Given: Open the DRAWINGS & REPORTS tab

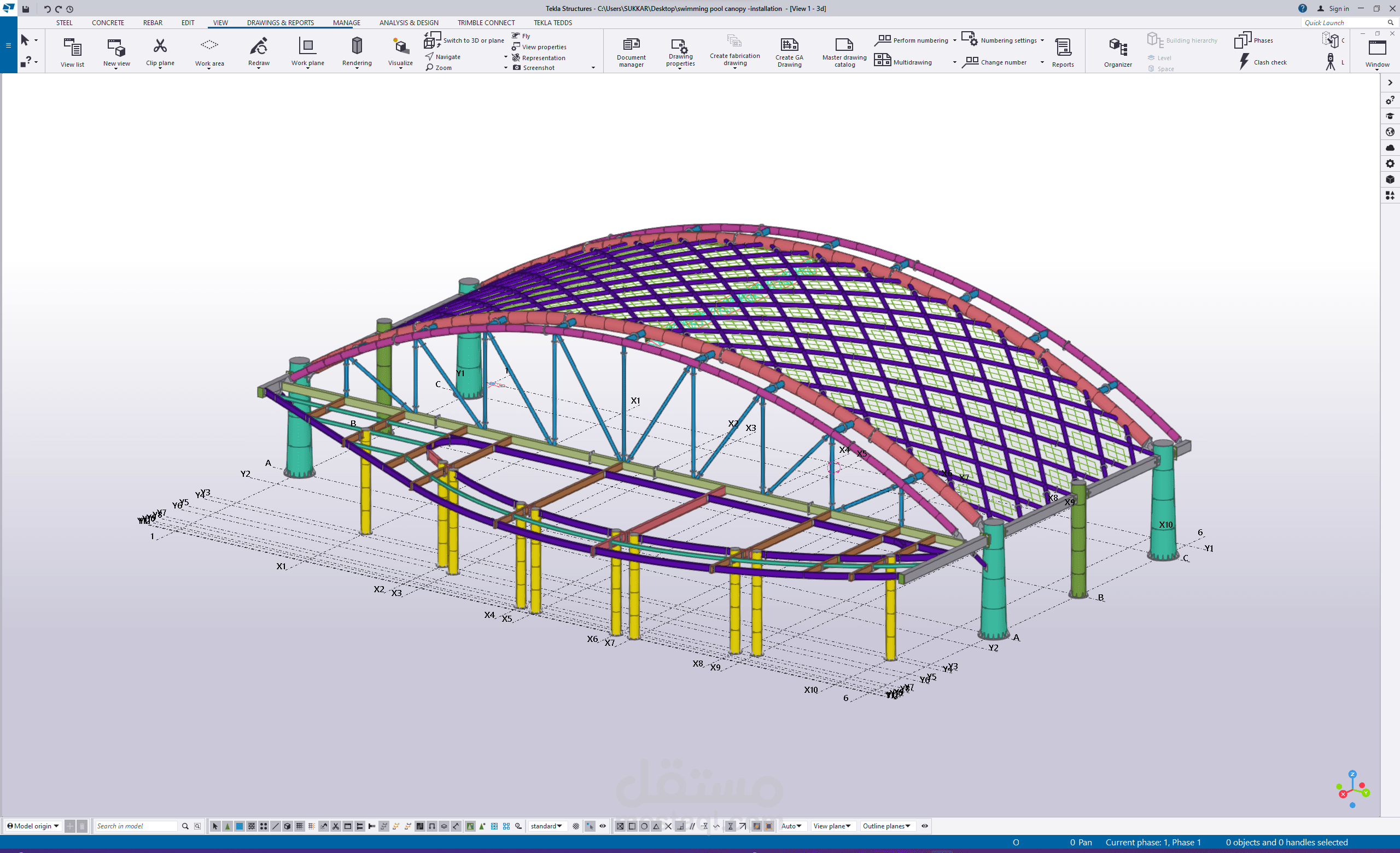Looking at the screenshot, I should [280, 23].
